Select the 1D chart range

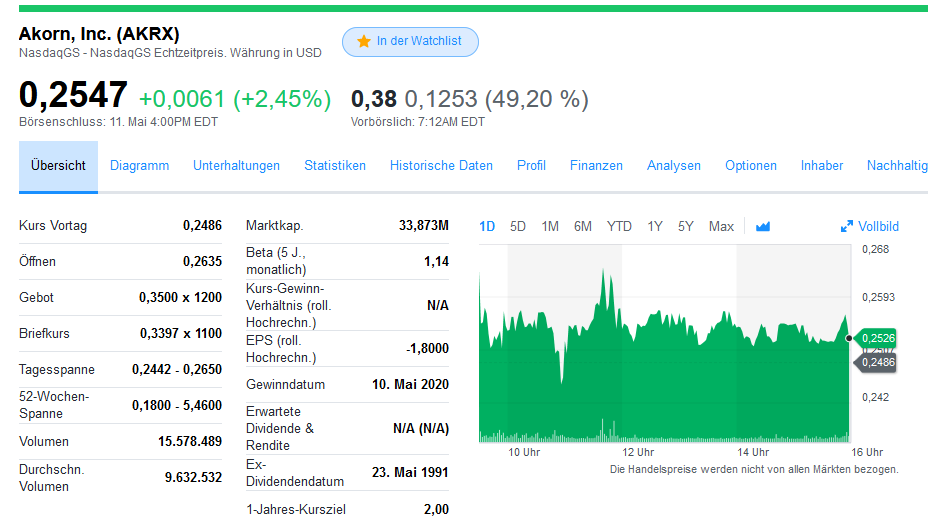[x=487, y=227]
